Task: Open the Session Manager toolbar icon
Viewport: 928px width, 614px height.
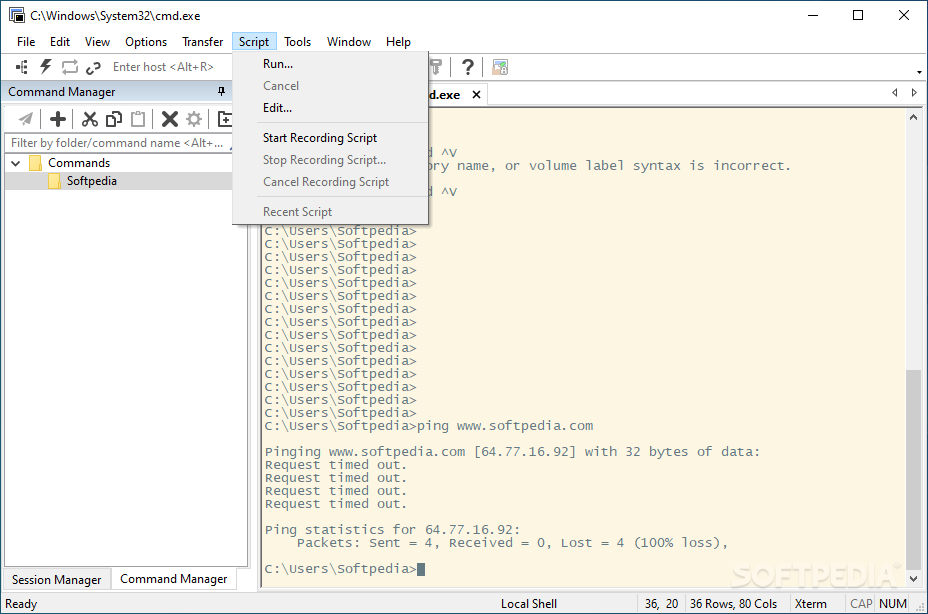Action: [22, 67]
